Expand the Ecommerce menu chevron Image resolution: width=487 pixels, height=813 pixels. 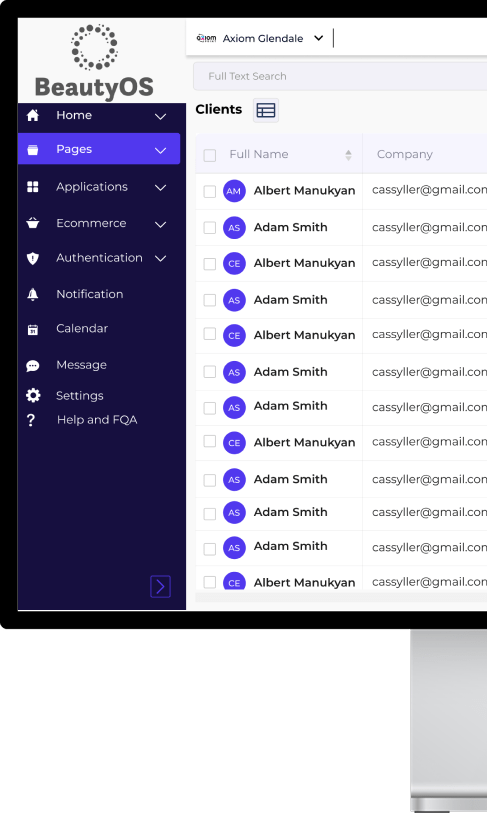161,225
